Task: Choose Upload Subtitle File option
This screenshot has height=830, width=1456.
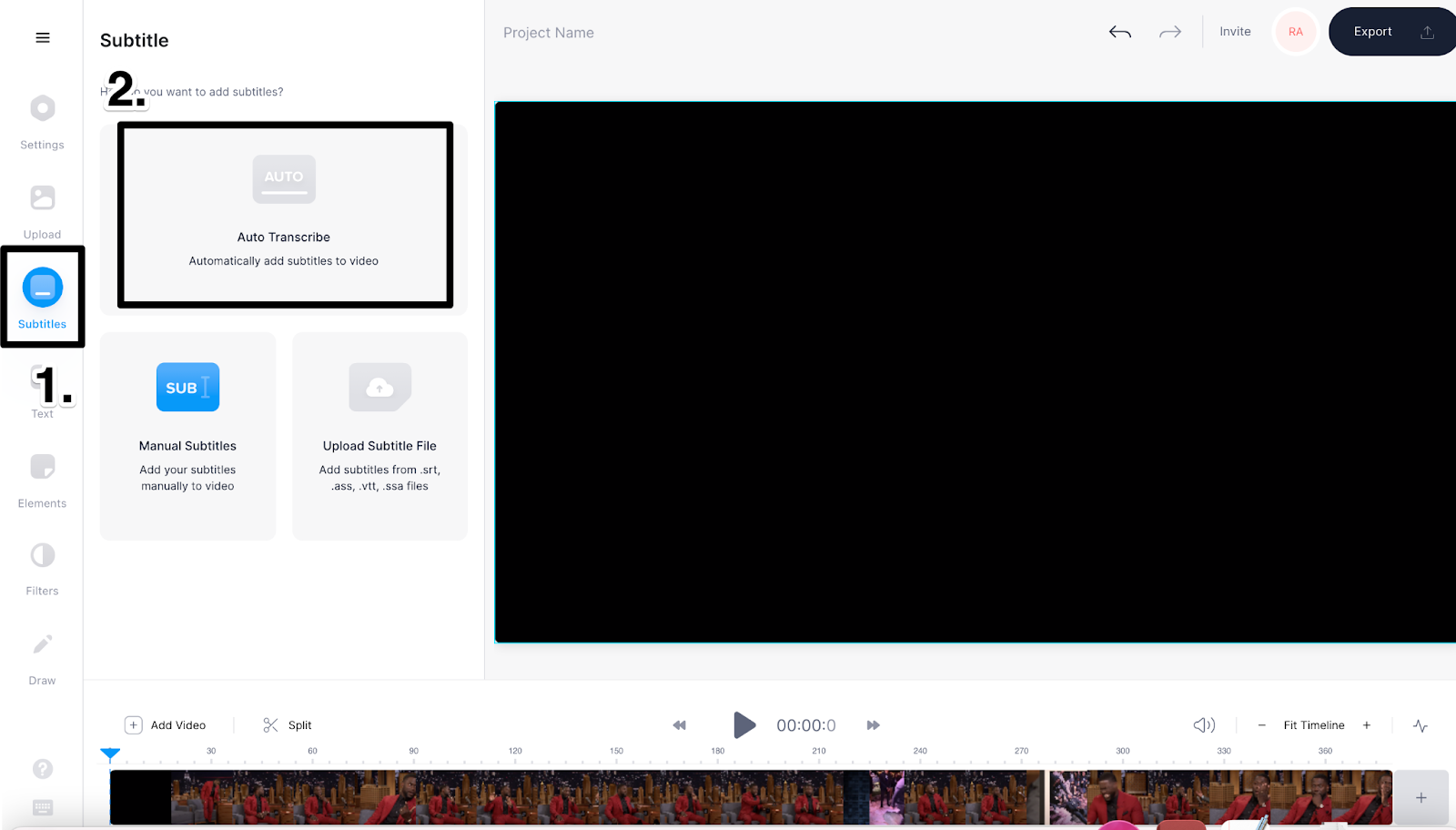Action: [379, 436]
